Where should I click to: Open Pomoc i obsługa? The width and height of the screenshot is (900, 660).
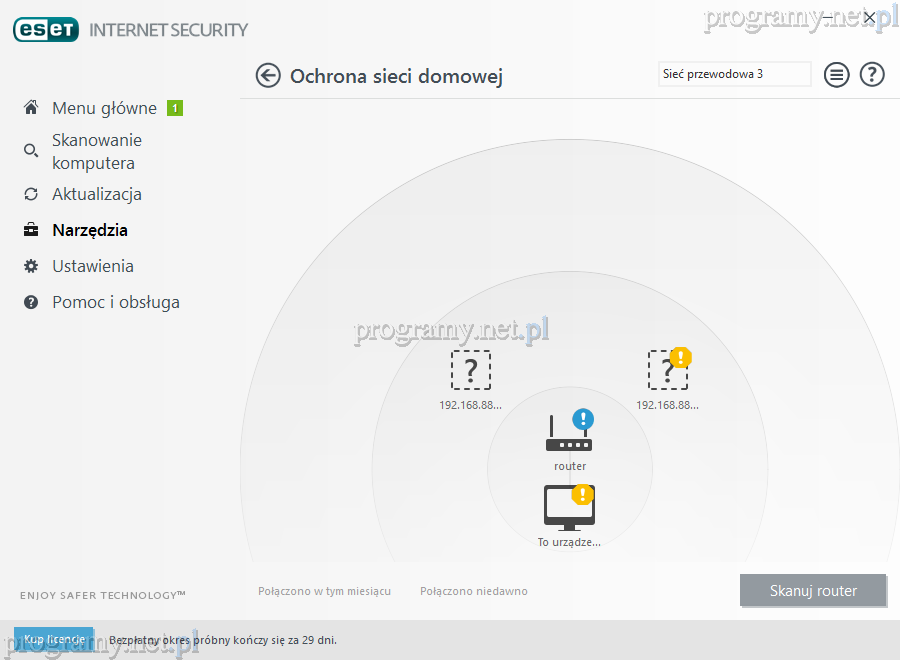pos(115,302)
